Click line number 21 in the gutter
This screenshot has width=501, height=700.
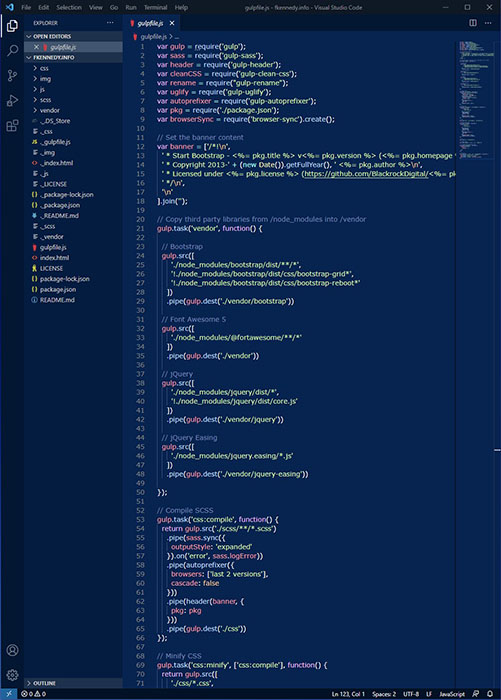(140, 228)
